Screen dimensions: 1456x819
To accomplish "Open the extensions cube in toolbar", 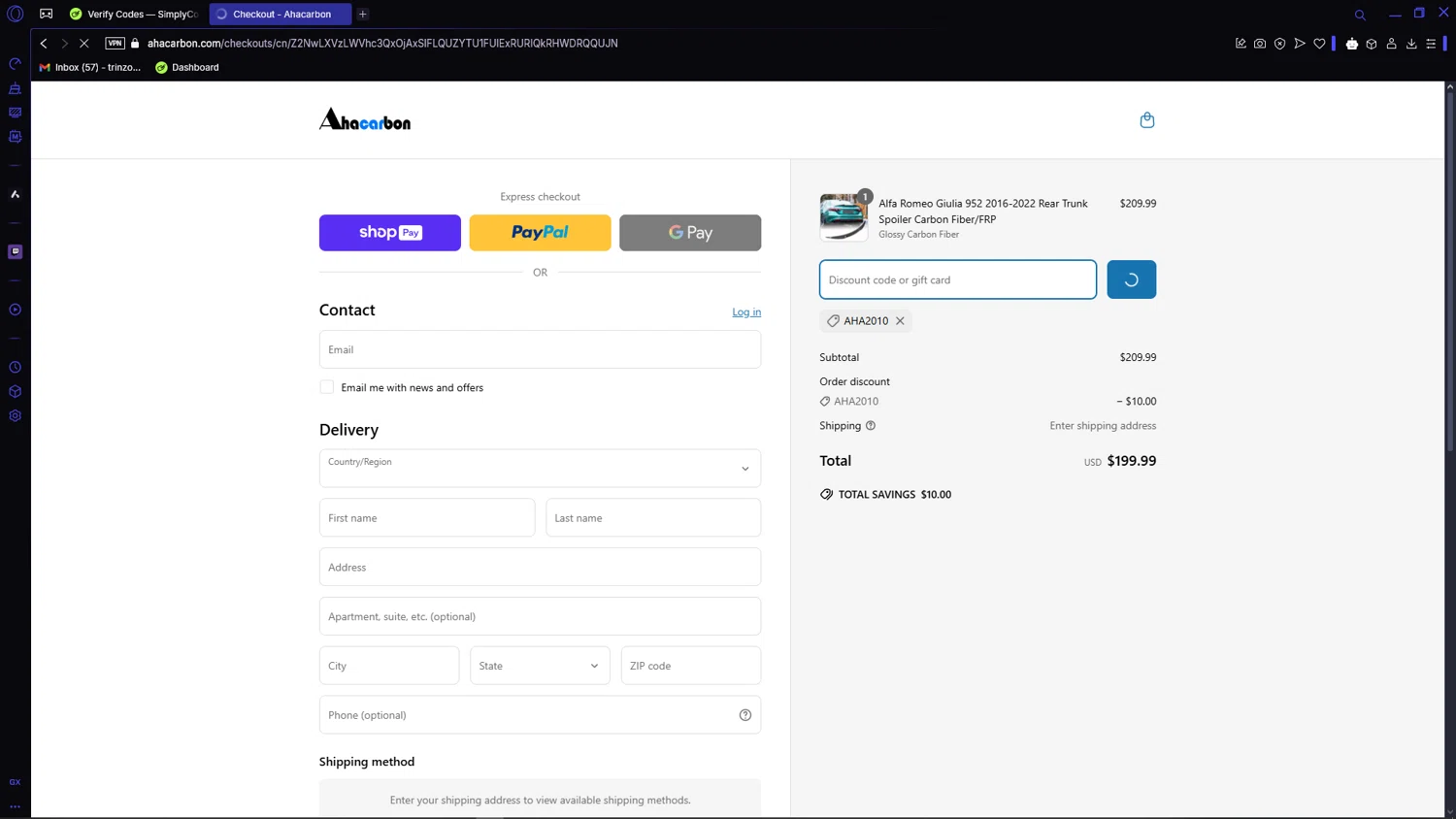I will click(1372, 44).
